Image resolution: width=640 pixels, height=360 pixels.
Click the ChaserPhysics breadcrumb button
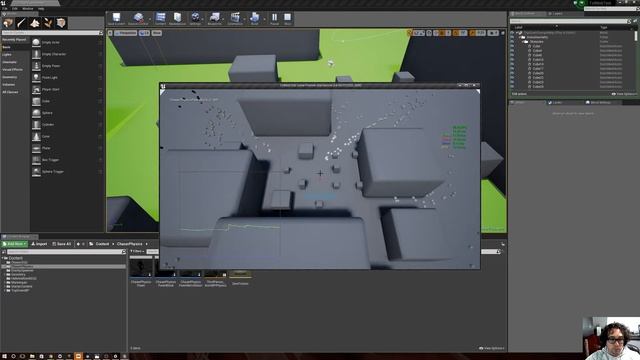(129, 244)
